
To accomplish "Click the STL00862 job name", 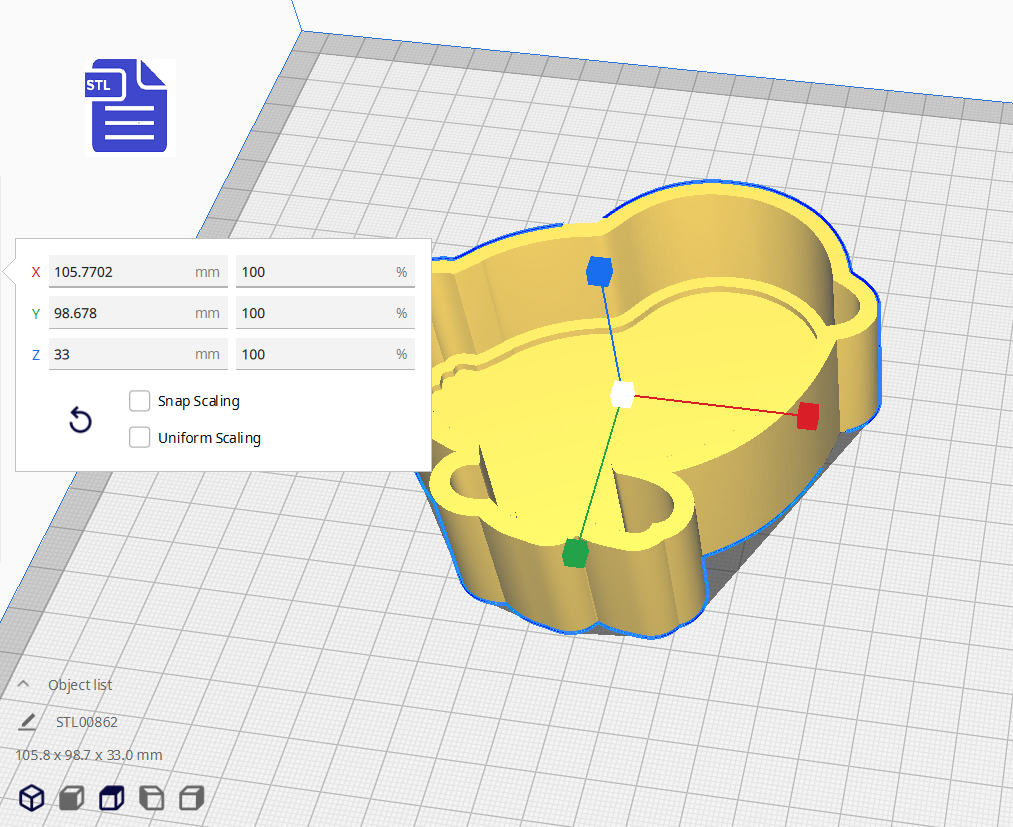I will click(87, 722).
